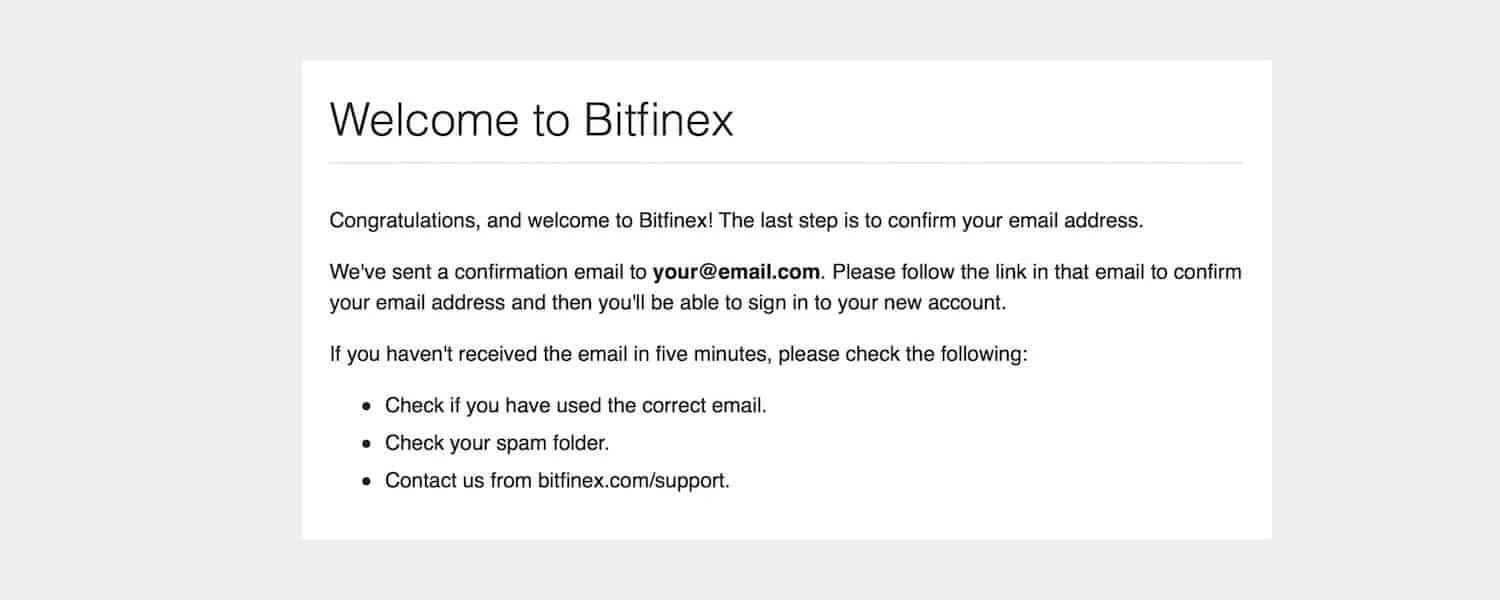Click the bullet dot before spam folder item

pyautogui.click(x=366, y=444)
